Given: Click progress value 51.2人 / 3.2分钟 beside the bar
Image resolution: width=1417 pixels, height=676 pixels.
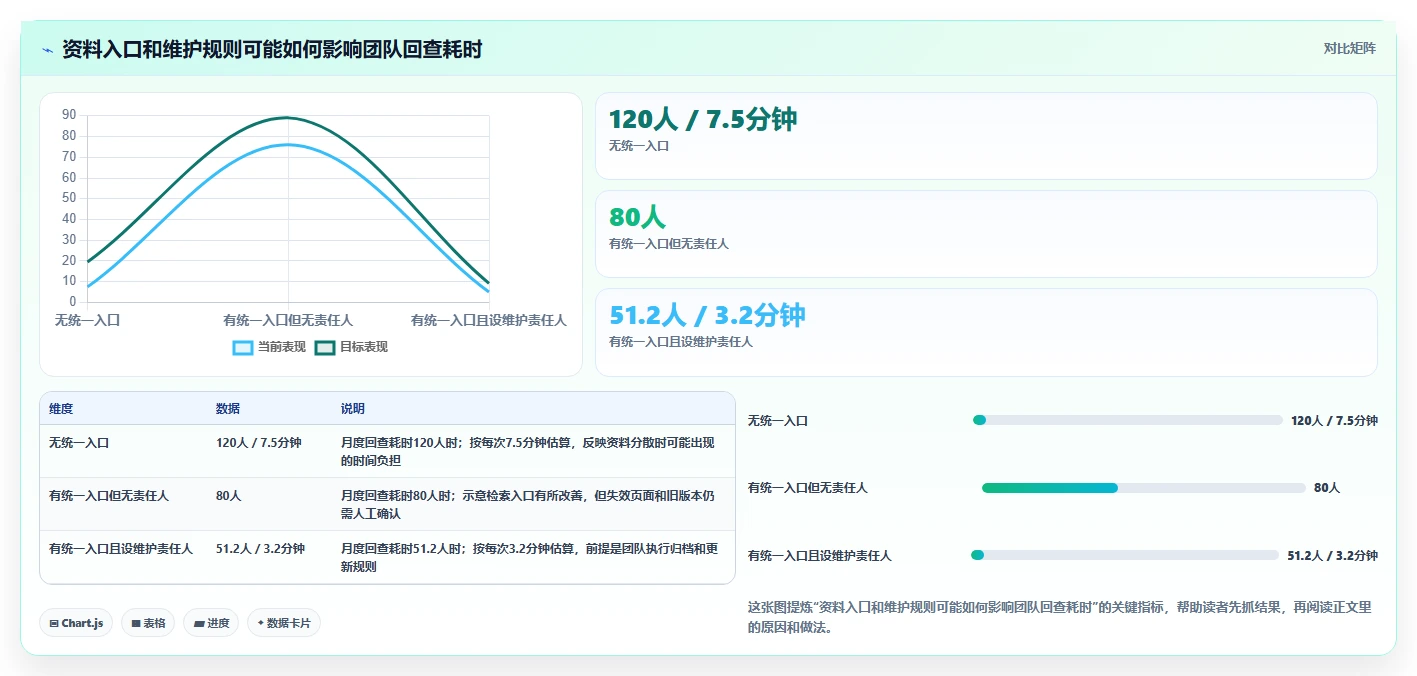Looking at the screenshot, I should (x=1332, y=556).
